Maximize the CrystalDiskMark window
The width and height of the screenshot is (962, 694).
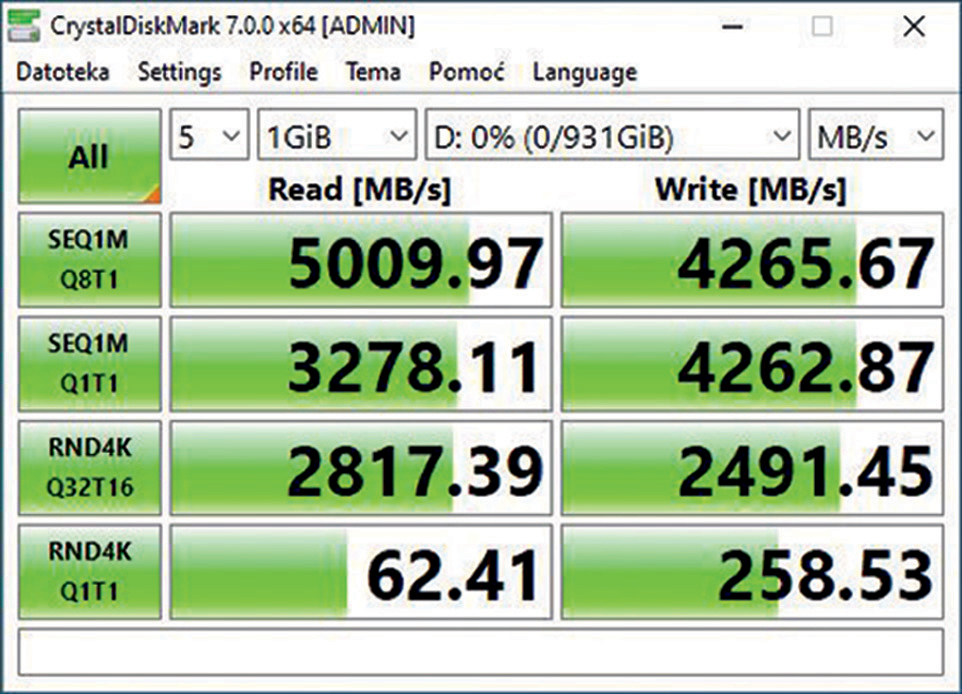(822, 26)
